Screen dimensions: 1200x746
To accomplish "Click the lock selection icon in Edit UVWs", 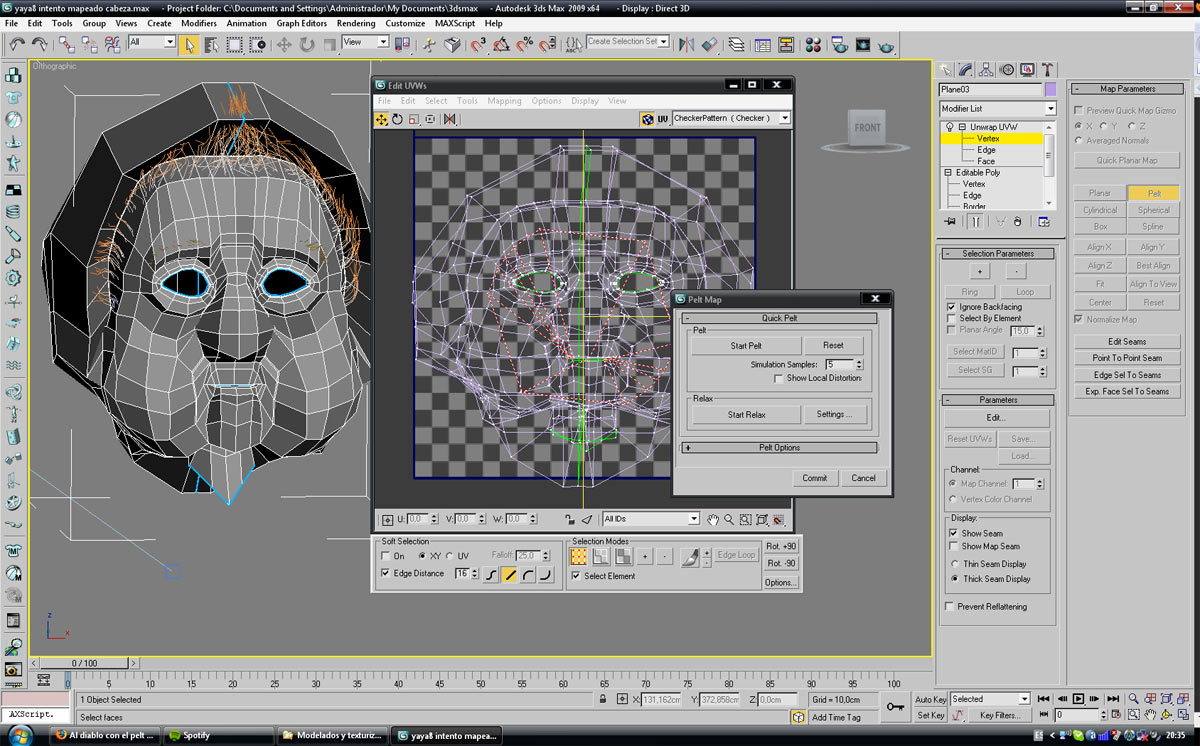I will click(x=569, y=520).
